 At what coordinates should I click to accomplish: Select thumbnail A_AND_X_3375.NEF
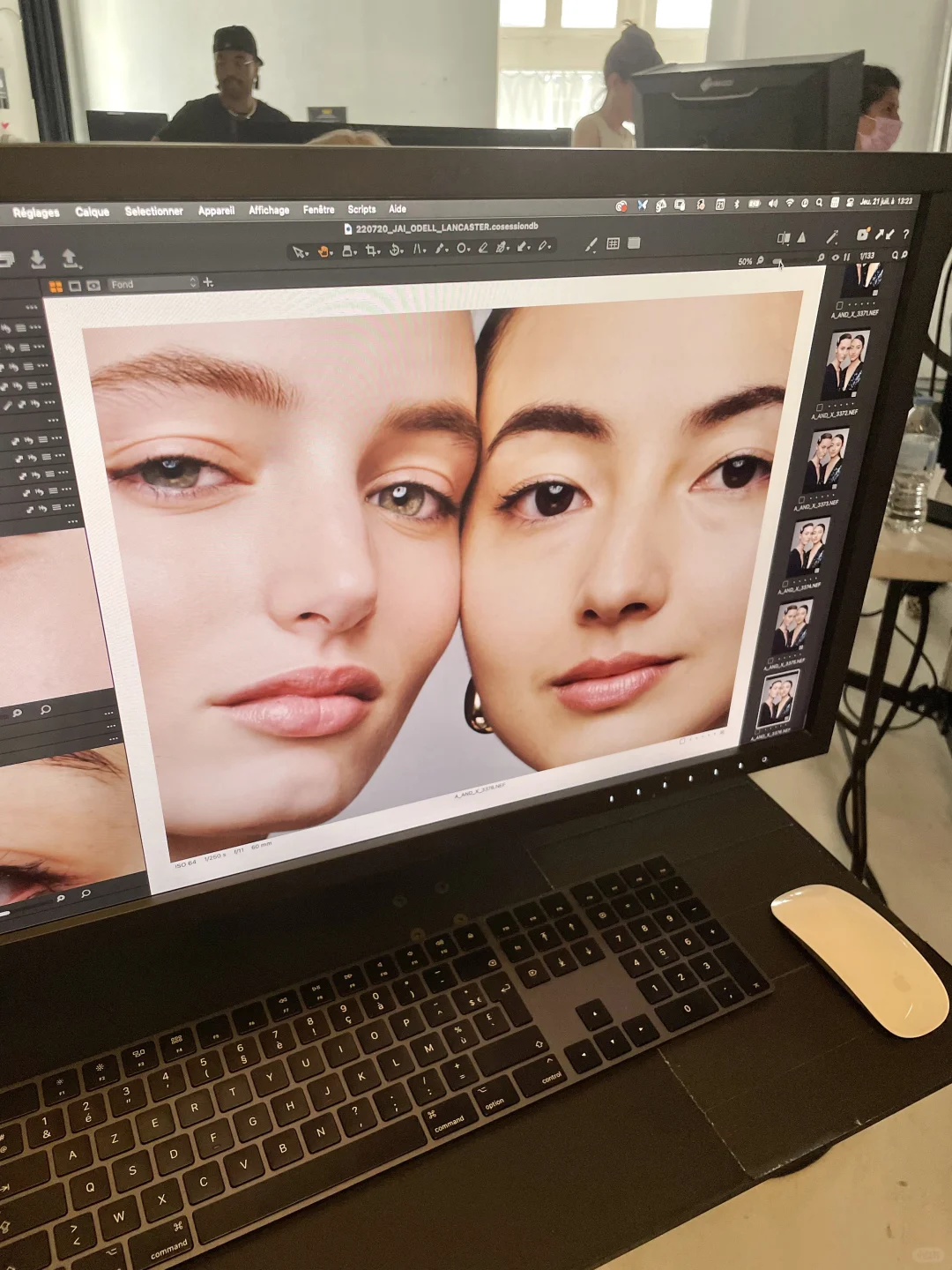point(792,626)
